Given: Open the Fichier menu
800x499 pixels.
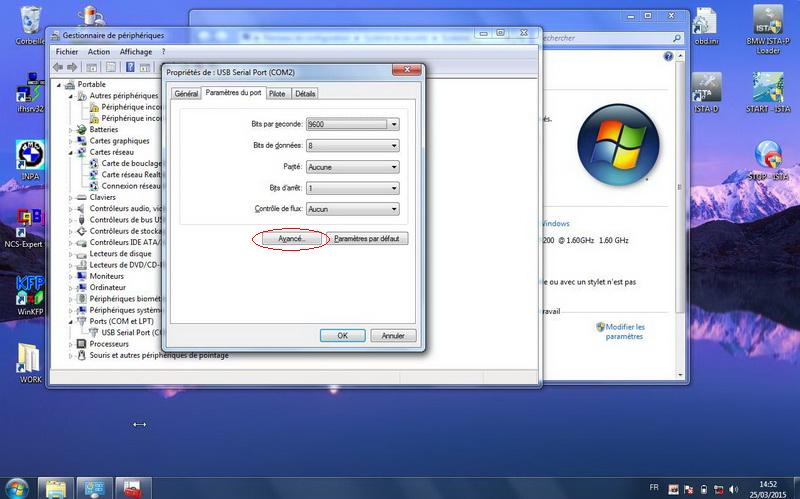Looking at the screenshot, I should [67, 52].
